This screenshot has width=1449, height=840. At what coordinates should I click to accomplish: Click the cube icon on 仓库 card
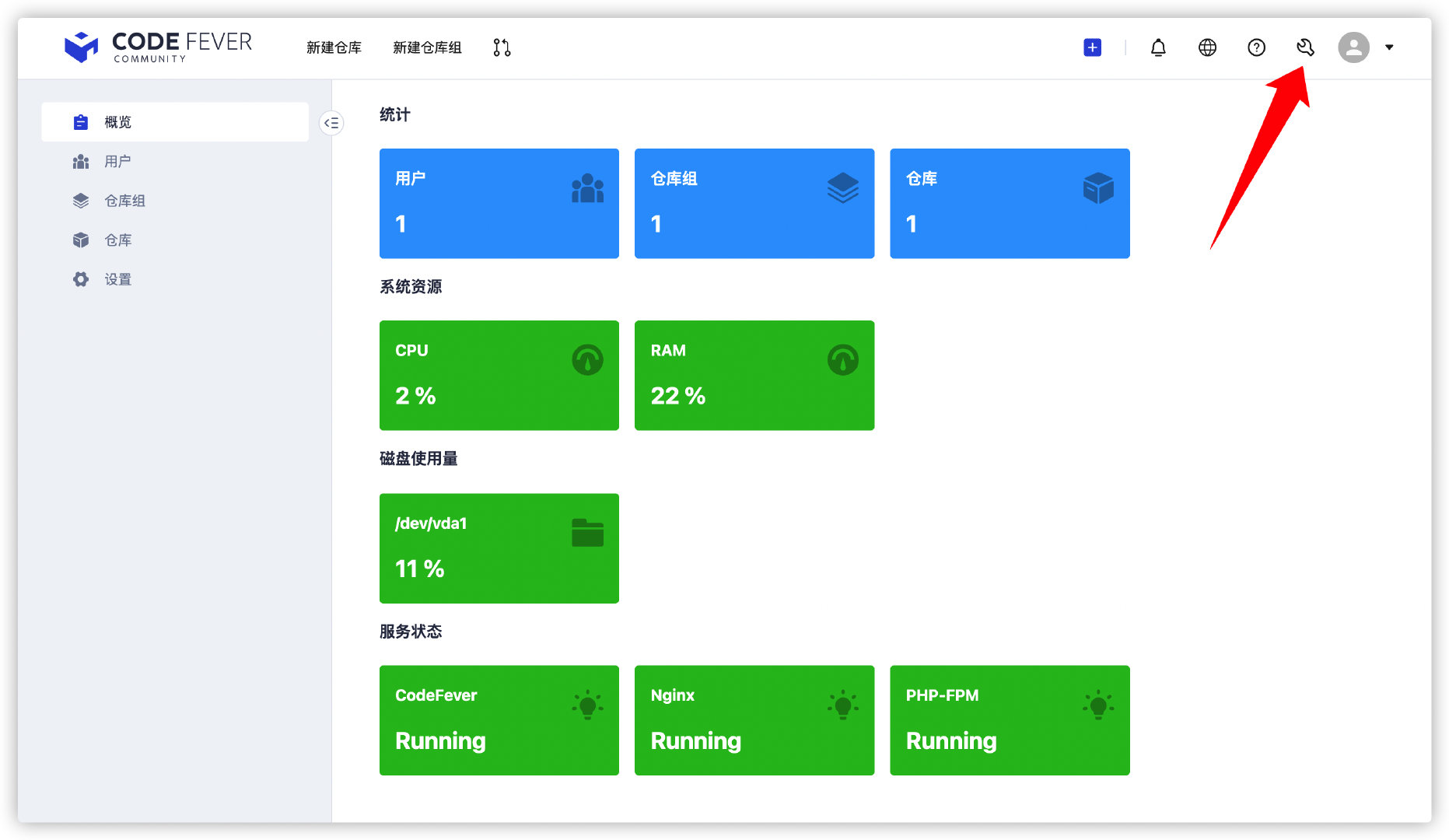click(x=1098, y=188)
